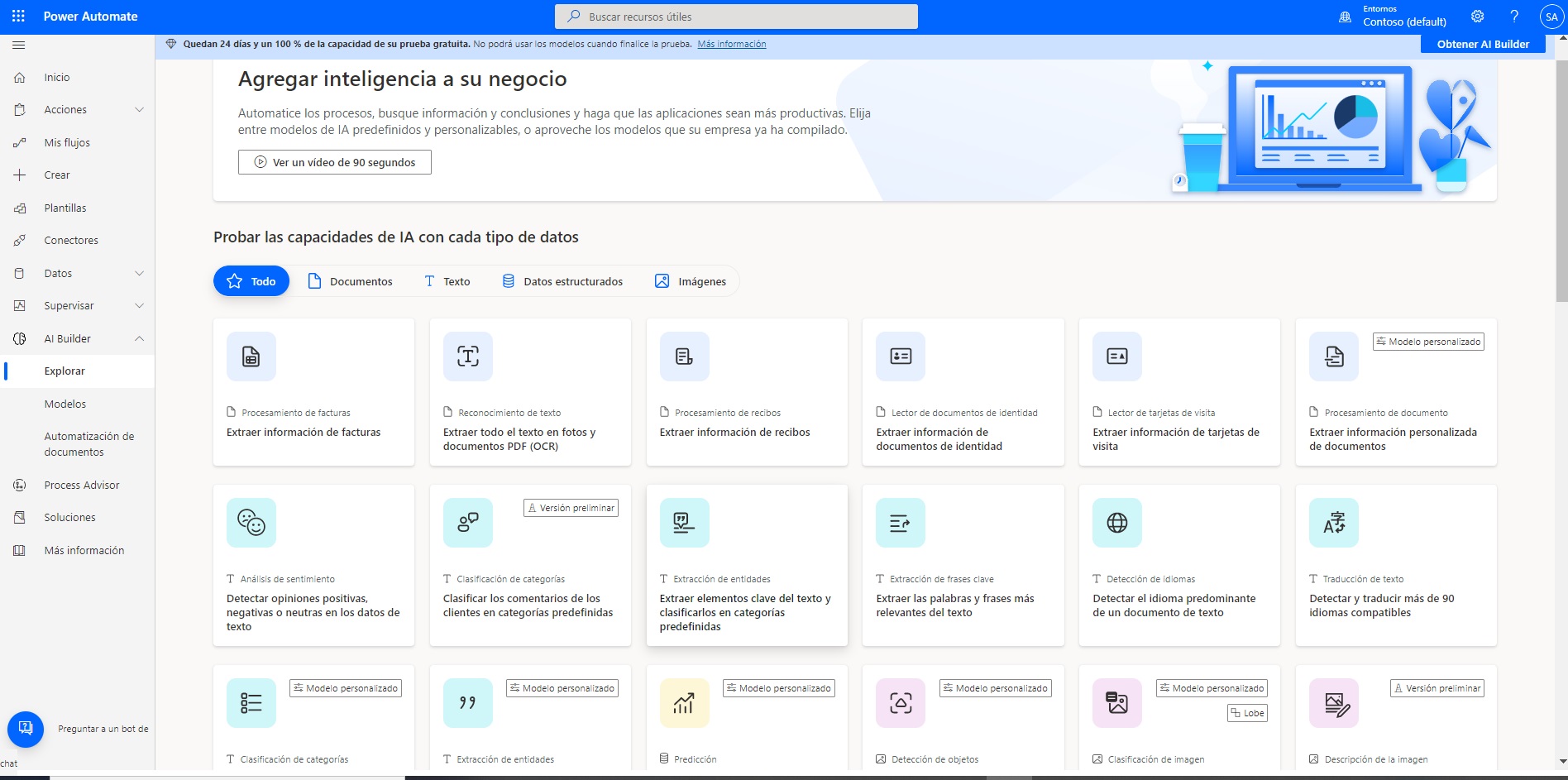Viewport: 1568px width, 780px height.
Task: Select the Imágenes filter tab
Action: (x=691, y=281)
